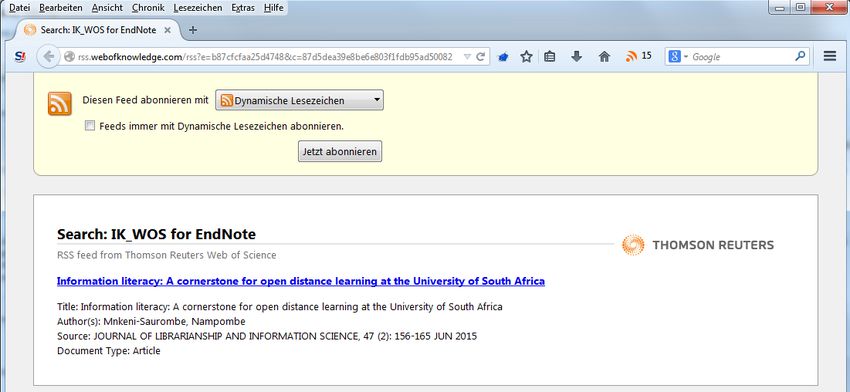850x392 pixels.
Task: Click the 'Author(s): Mnkeni-Saurombe, Nampombe' line
Action: [151, 322]
